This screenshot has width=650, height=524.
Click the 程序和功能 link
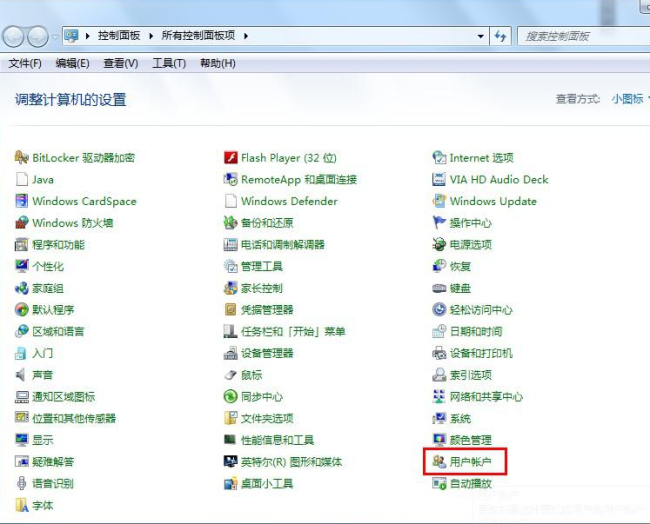(58, 245)
